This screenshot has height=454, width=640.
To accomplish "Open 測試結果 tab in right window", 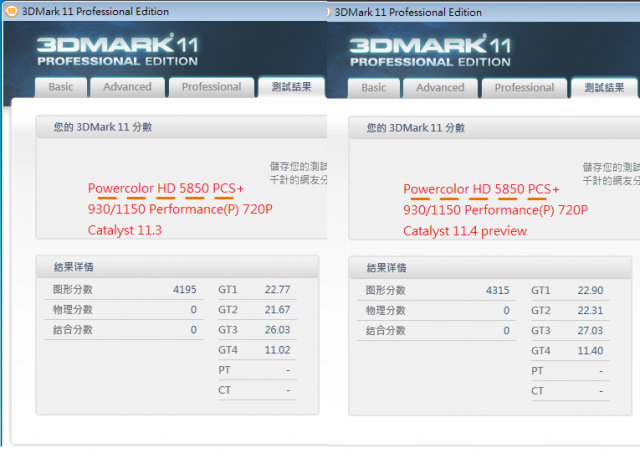I will coord(604,88).
